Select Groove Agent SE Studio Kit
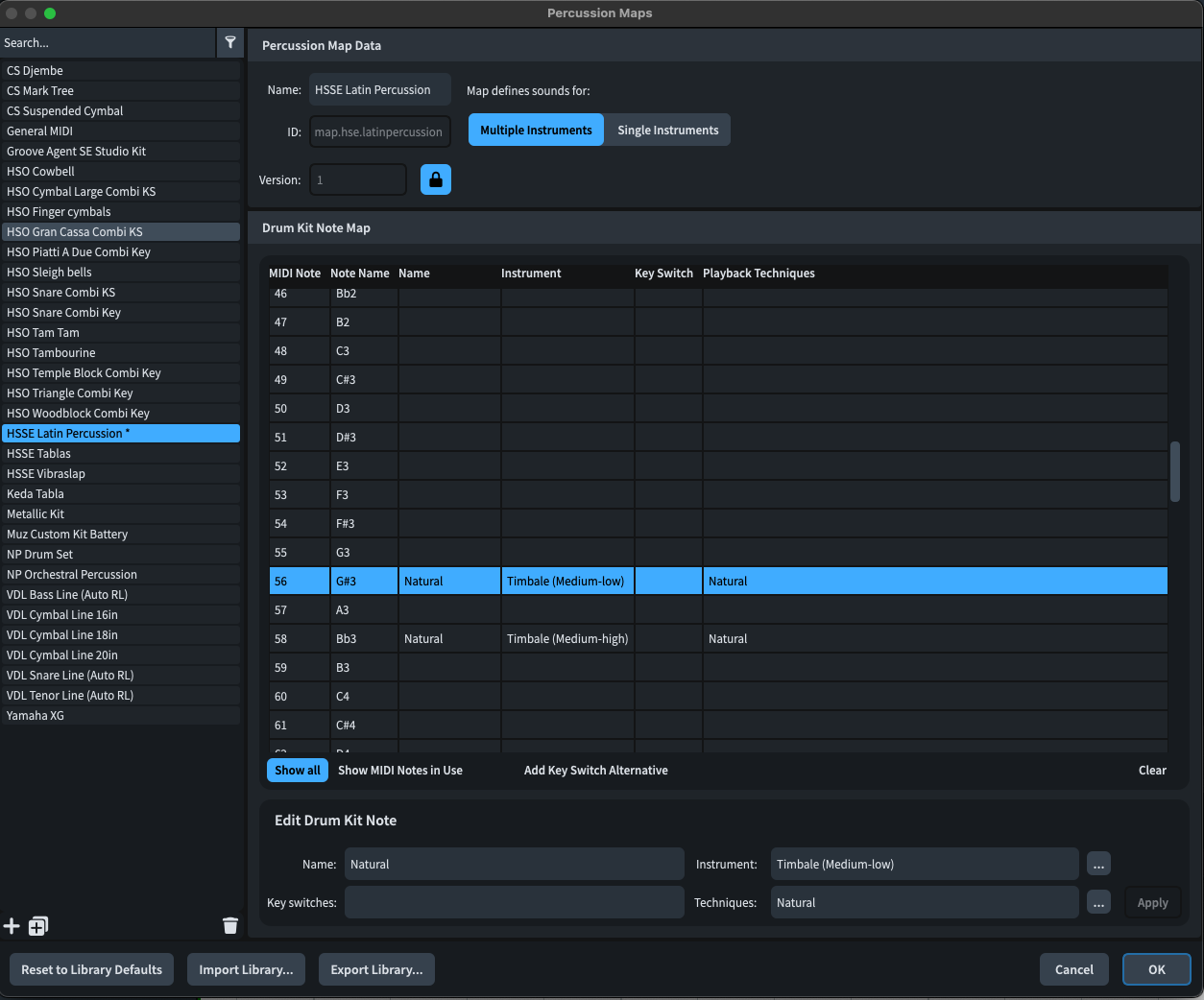1204x1000 pixels. [120, 151]
